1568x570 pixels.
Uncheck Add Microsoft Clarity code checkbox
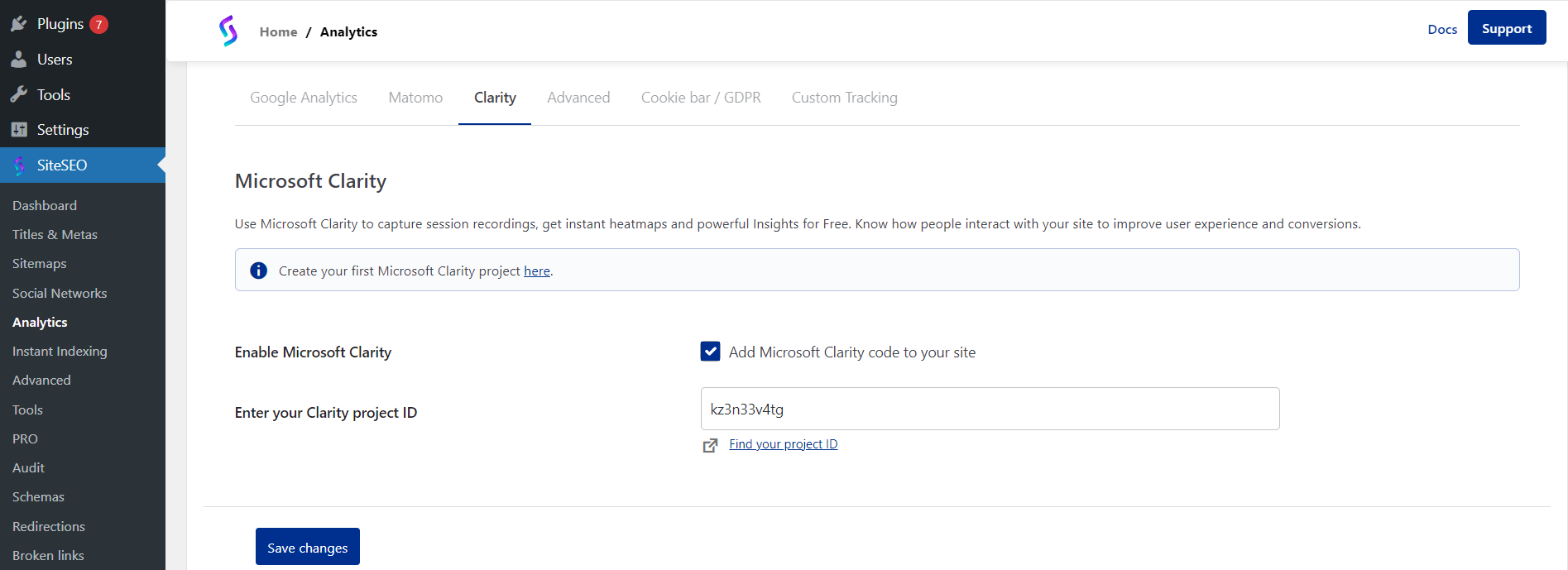click(x=710, y=352)
